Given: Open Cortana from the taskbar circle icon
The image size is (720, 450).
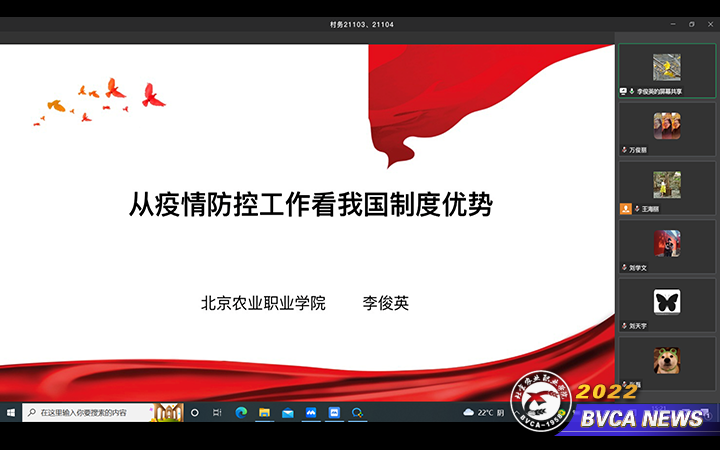Looking at the screenshot, I should (194, 412).
